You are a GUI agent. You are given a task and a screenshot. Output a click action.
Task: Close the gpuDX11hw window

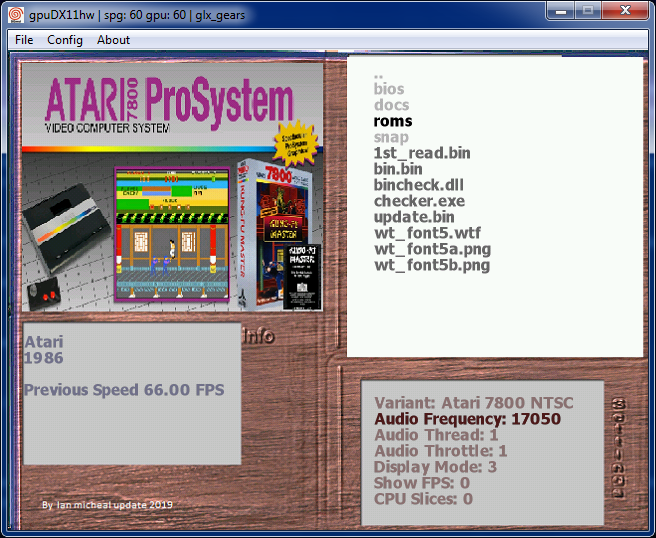click(x=625, y=11)
